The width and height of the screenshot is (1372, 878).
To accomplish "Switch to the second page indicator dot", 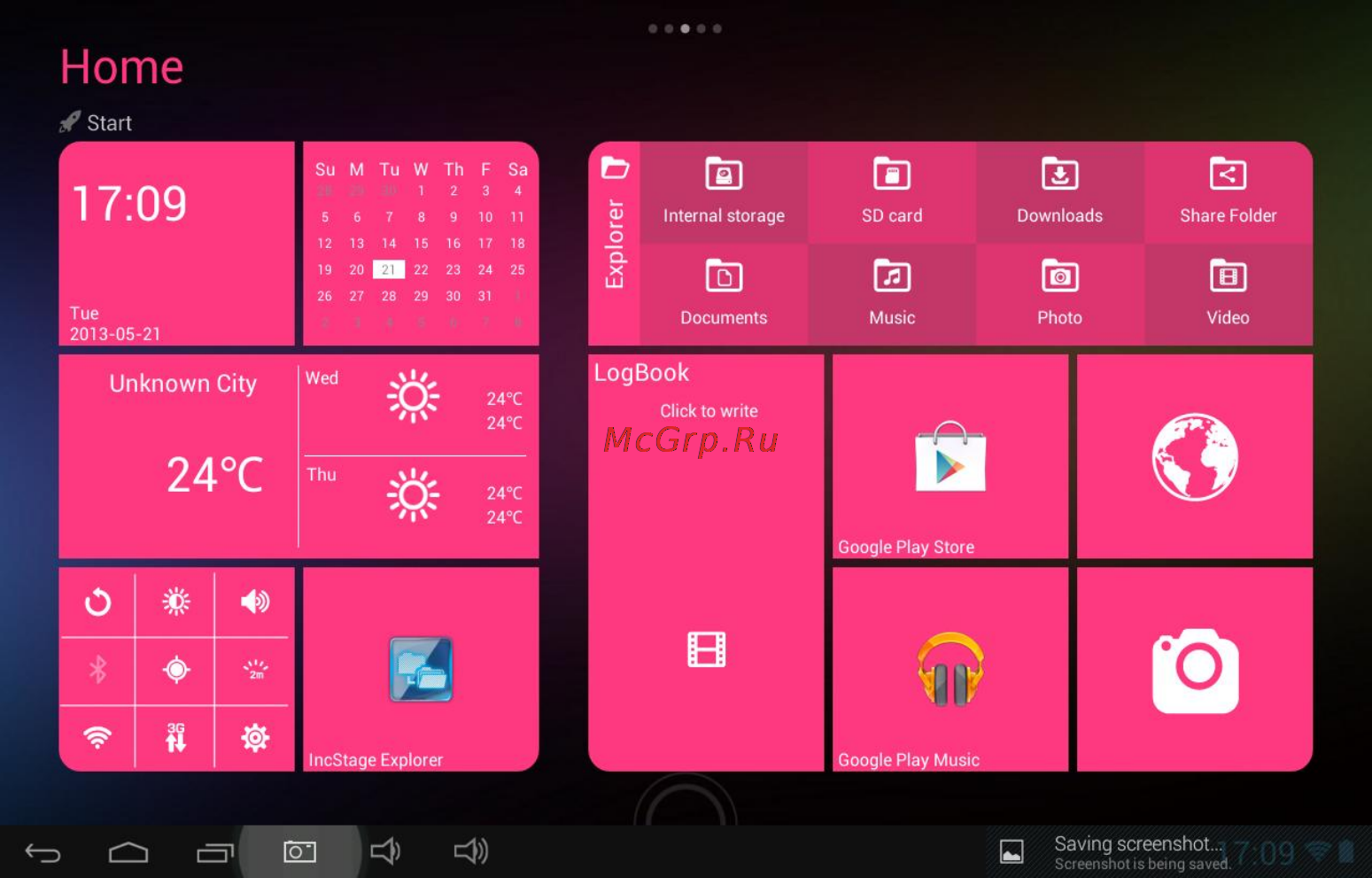I will [x=669, y=28].
